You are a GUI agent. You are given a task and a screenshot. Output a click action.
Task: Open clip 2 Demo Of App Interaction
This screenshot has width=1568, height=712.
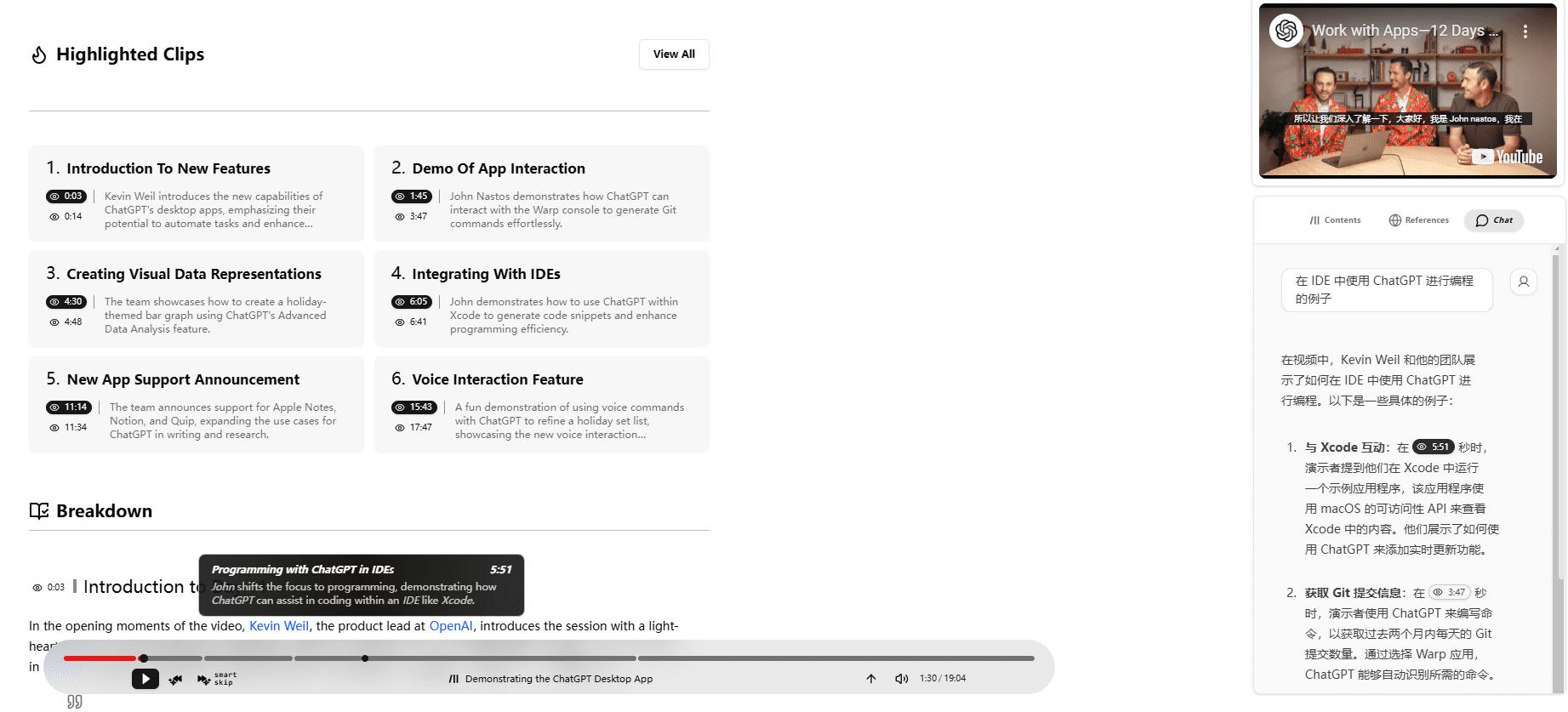point(542,194)
